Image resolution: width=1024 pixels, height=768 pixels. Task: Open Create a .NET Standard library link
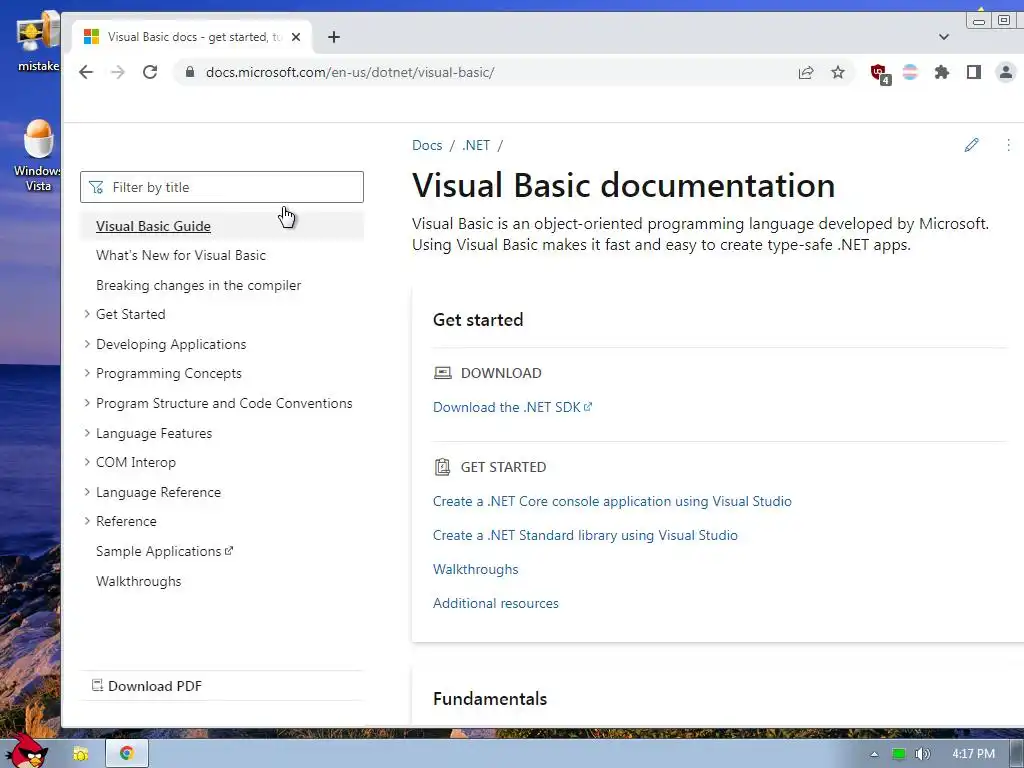pos(585,536)
